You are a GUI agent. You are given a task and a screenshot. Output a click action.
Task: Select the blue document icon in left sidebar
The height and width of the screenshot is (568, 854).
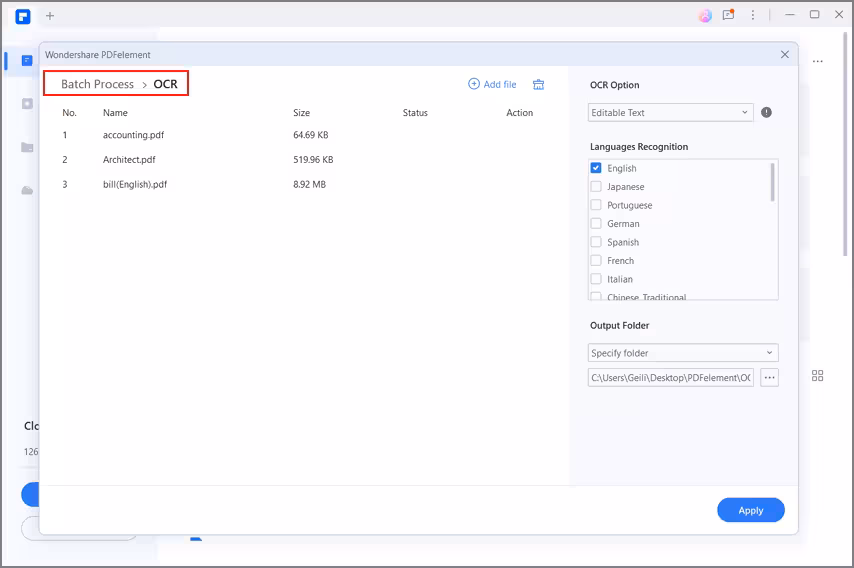coord(27,60)
